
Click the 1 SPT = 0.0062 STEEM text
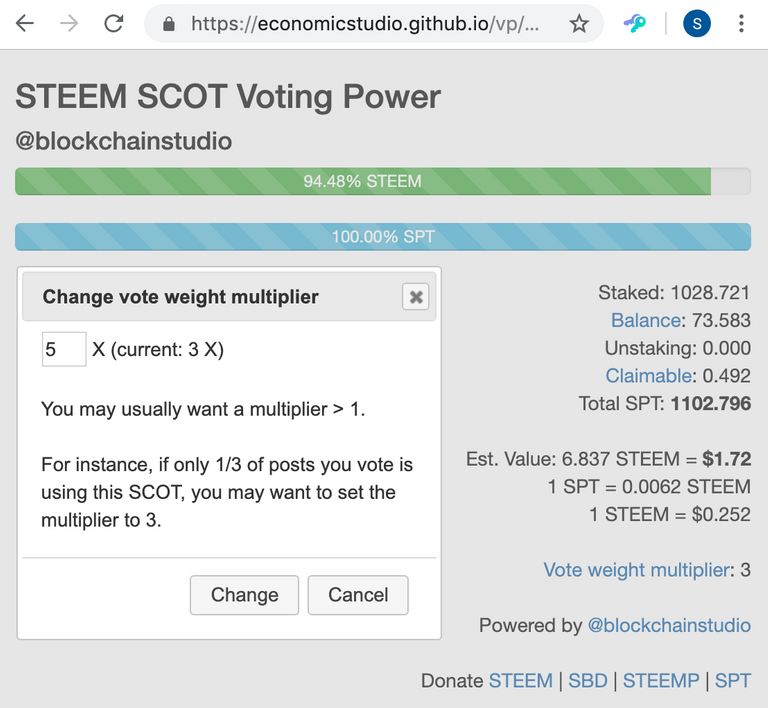coord(649,487)
